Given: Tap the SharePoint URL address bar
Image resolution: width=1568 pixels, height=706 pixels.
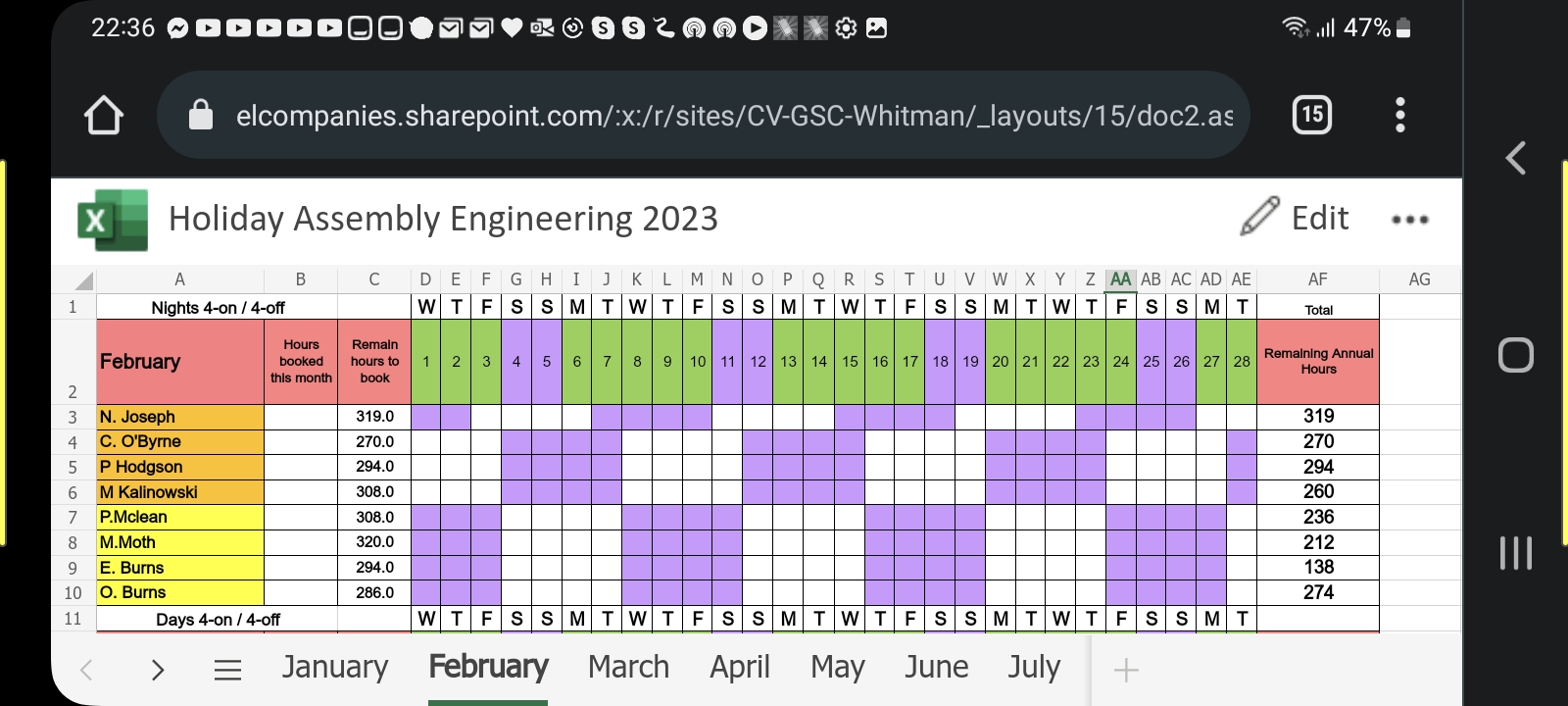Looking at the screenshot, I should (733, 116).
